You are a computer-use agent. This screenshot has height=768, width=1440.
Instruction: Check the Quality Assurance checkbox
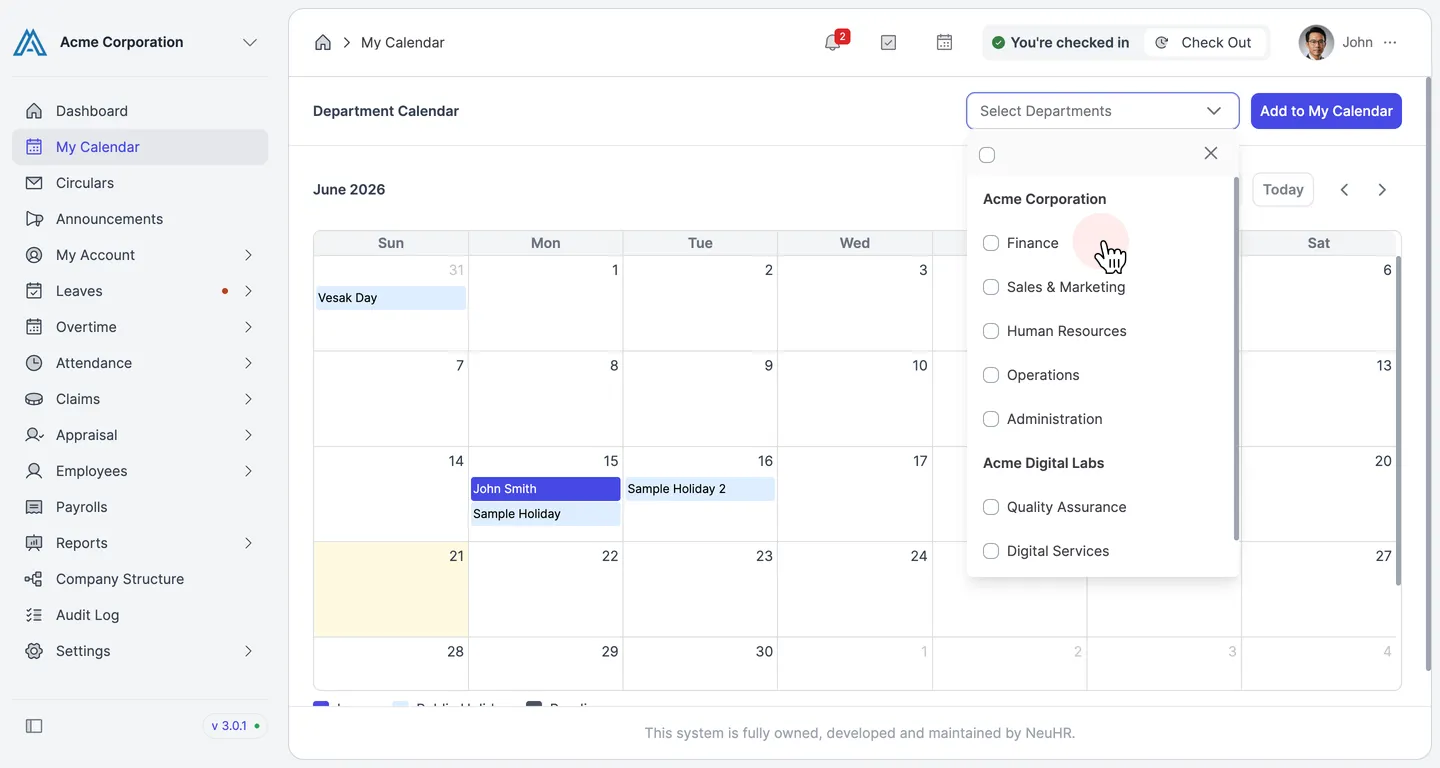click(991, 507)
